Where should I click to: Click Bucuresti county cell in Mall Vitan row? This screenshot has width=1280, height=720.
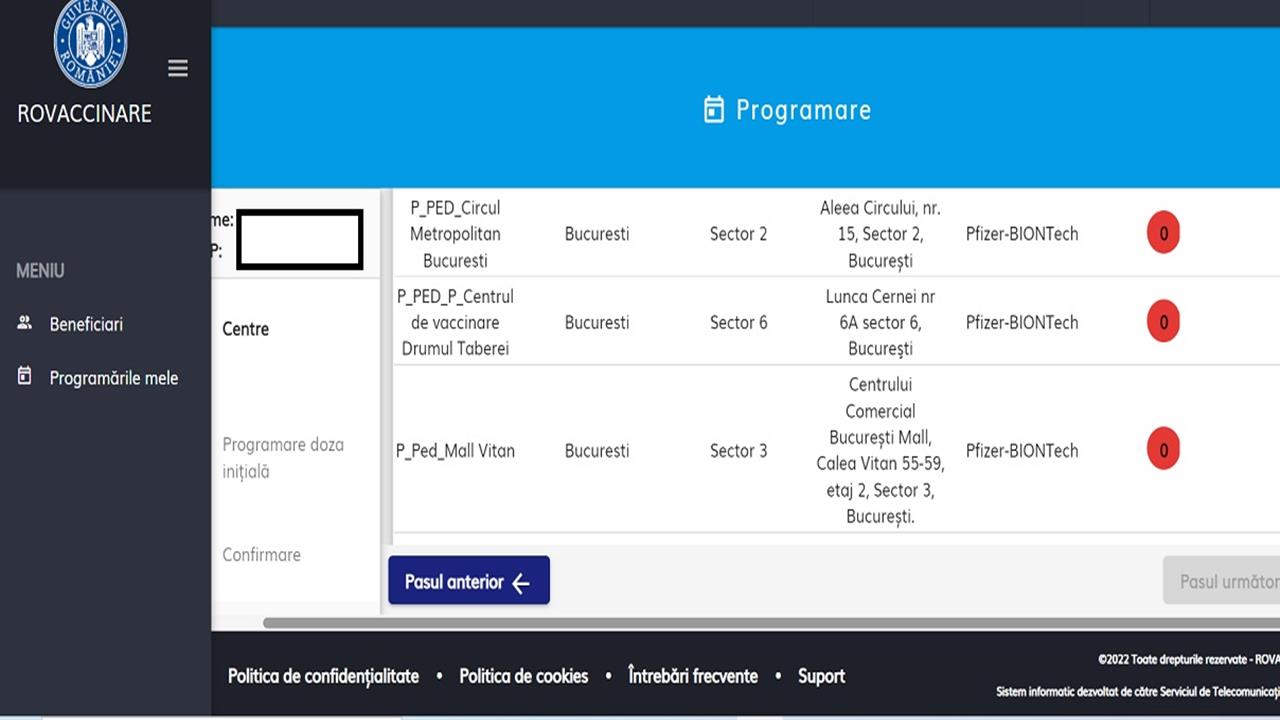597,451
